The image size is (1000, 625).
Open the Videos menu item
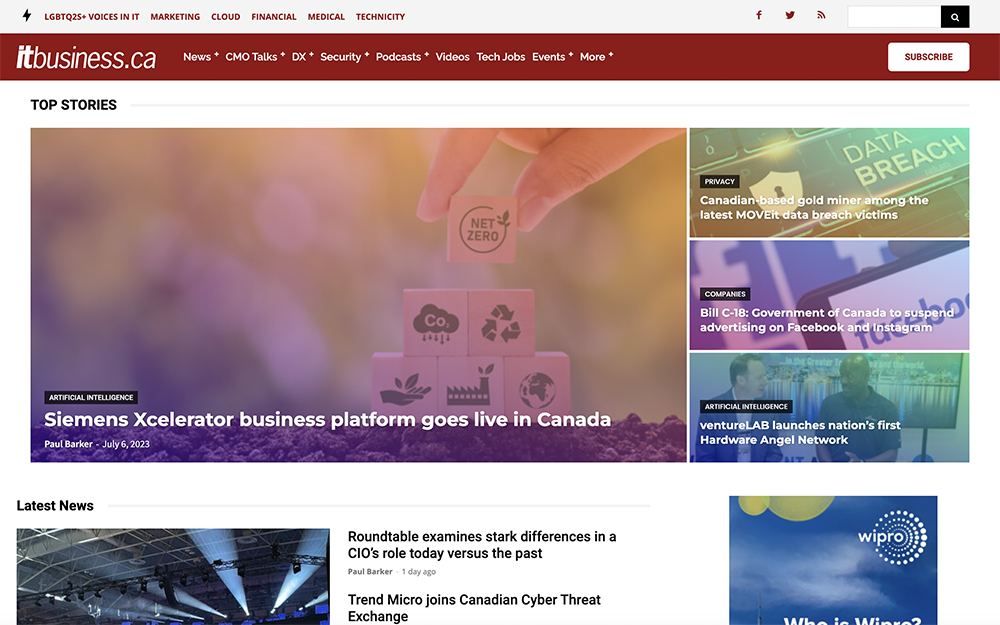pos(452,57)
